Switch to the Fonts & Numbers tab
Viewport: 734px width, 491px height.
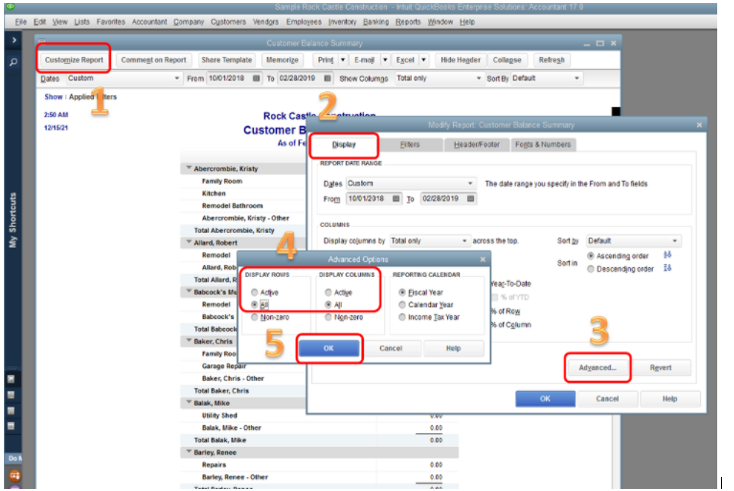(542, 145)
